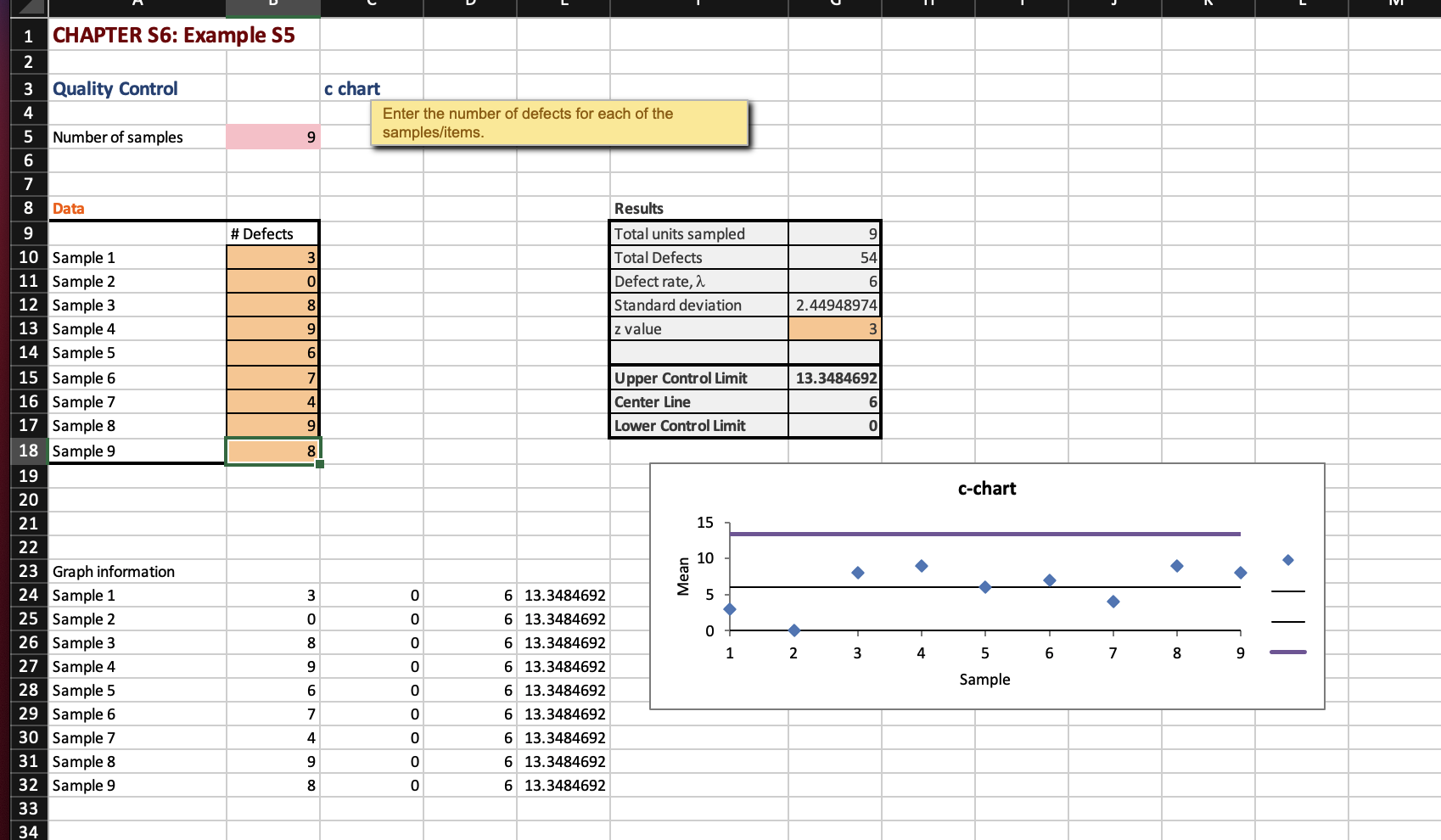Image resolution: width=1441 pixels, height=840 pixels.
Task: Click the c-chart title inside the chart
Action: tap(985, 488)
